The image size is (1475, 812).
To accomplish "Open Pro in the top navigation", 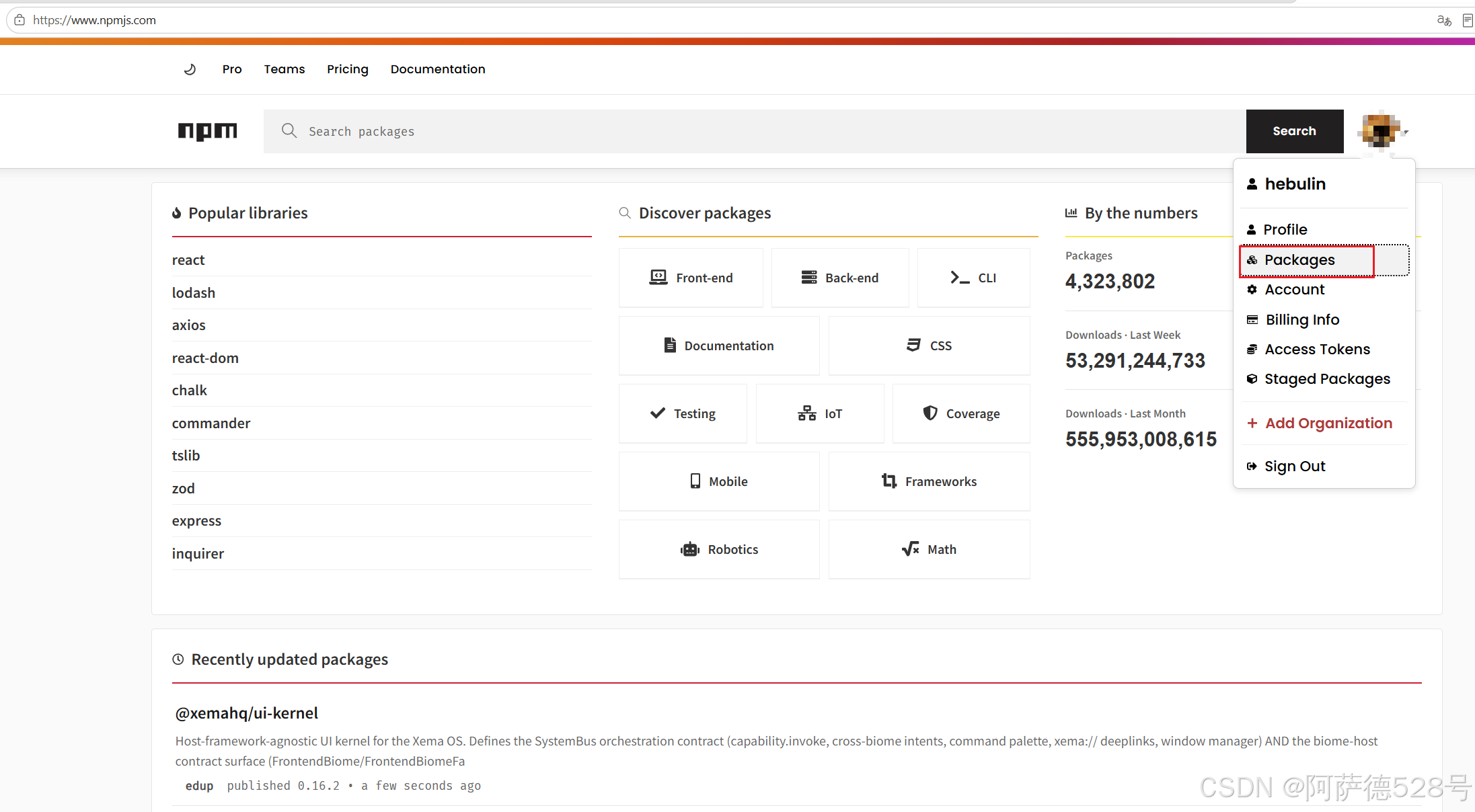I will point(232,69).
